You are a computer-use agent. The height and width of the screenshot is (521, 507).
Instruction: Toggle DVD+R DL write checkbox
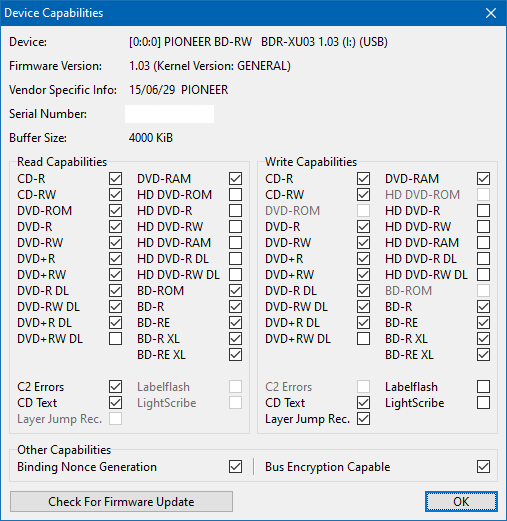coord(363,323)
